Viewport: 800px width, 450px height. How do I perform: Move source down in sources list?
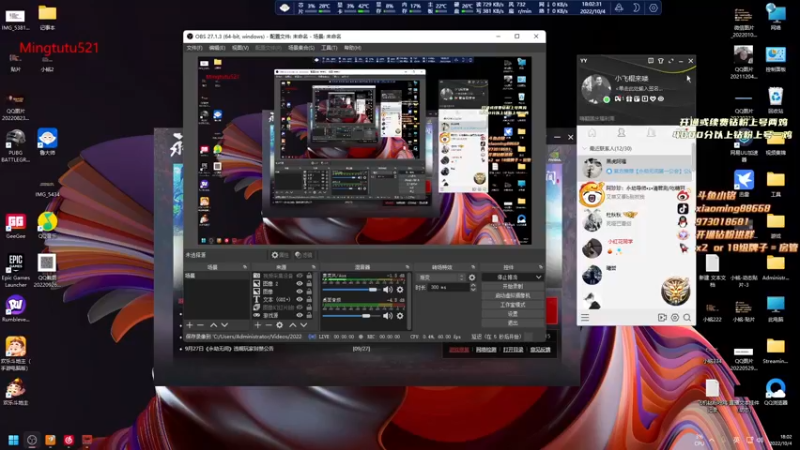click(304, 325)
